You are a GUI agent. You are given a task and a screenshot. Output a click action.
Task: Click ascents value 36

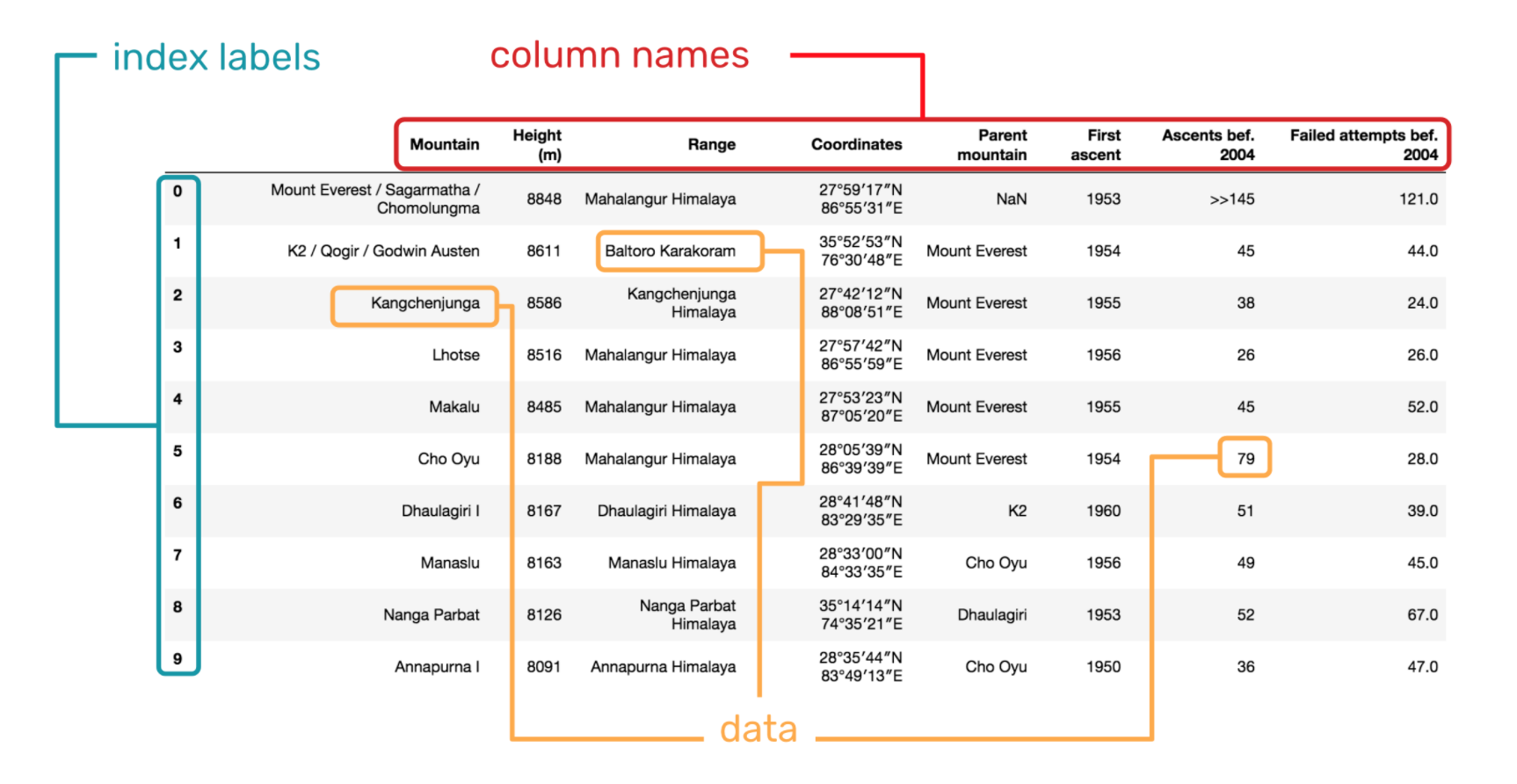point(1245,666)
